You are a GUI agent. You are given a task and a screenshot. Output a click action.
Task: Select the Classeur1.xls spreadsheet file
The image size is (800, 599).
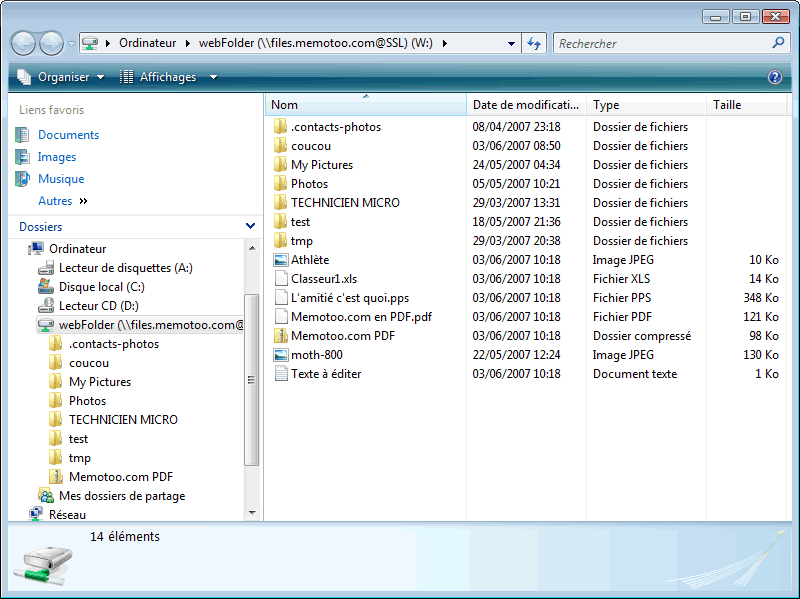pyautogui.click(x=323, y=279)
